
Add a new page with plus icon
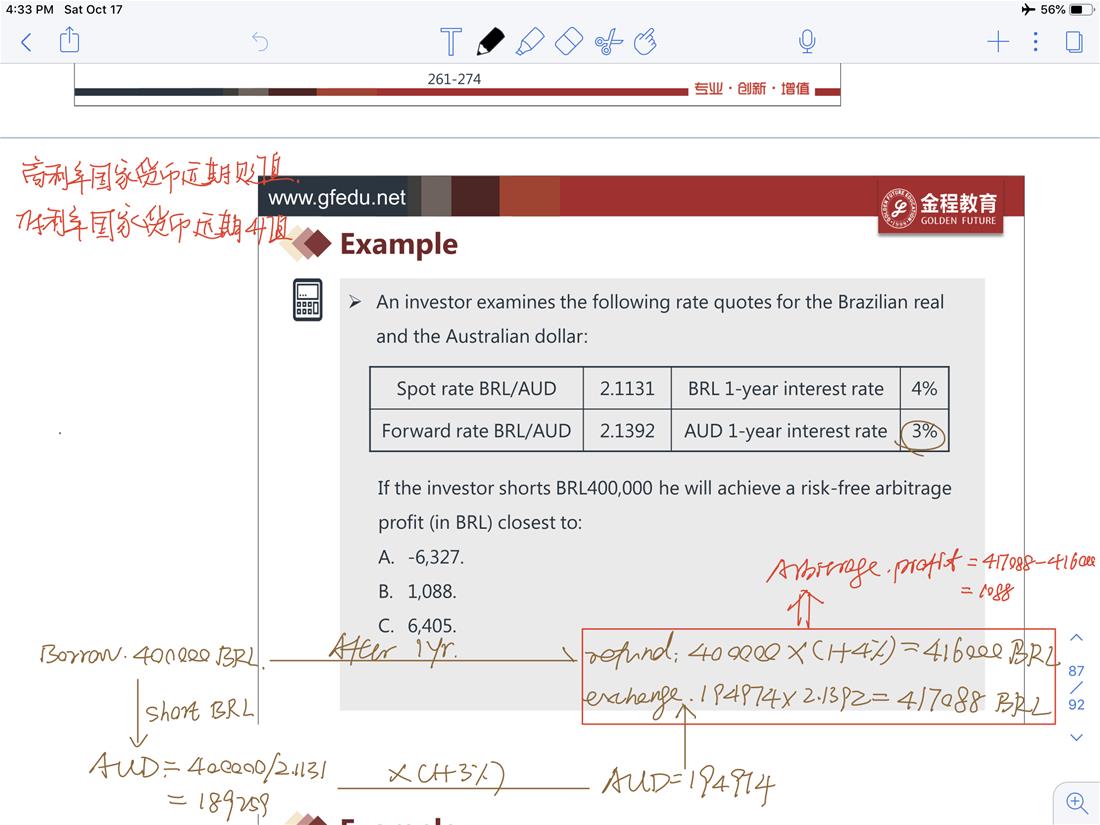(998, 42)
